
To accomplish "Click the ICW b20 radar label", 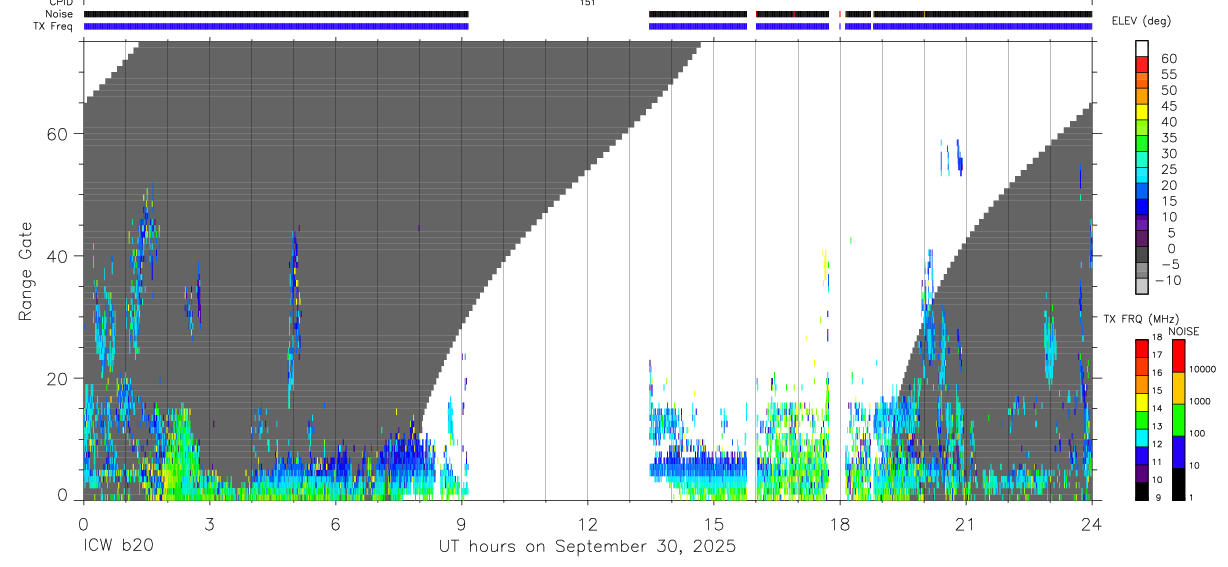I will coord(118,546).
